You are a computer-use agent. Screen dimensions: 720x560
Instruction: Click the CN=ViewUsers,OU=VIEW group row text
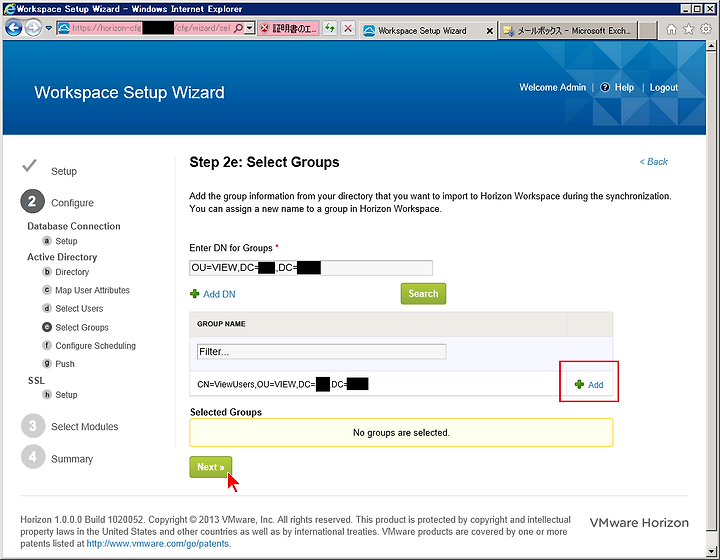(283, 384)
